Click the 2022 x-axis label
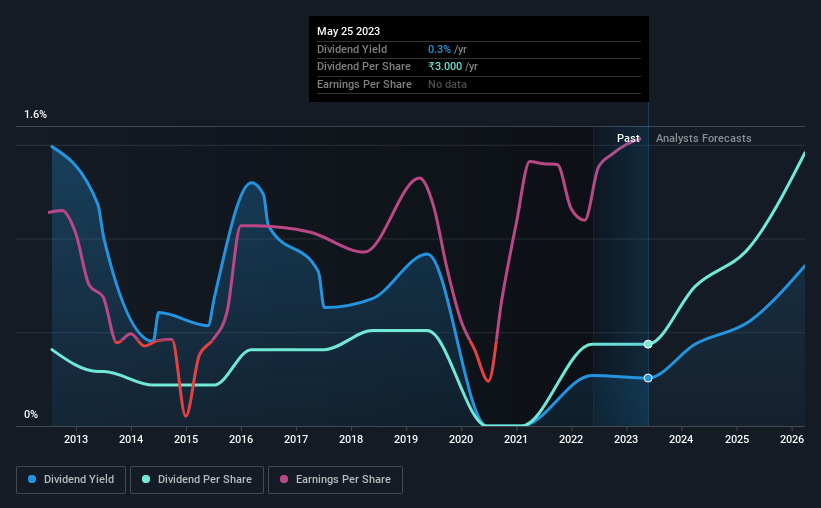 click(x=571, y=439)
